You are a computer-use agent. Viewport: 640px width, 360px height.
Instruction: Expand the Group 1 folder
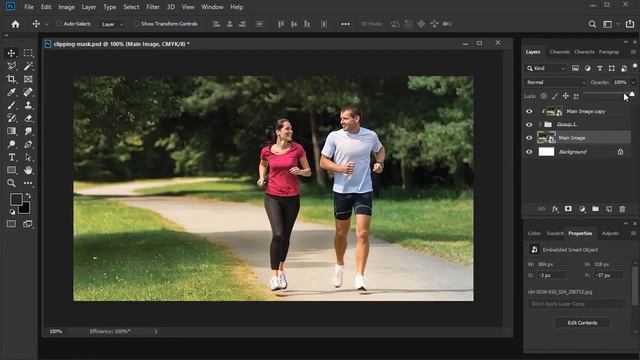pyautogui.click(x=540, y=124)
